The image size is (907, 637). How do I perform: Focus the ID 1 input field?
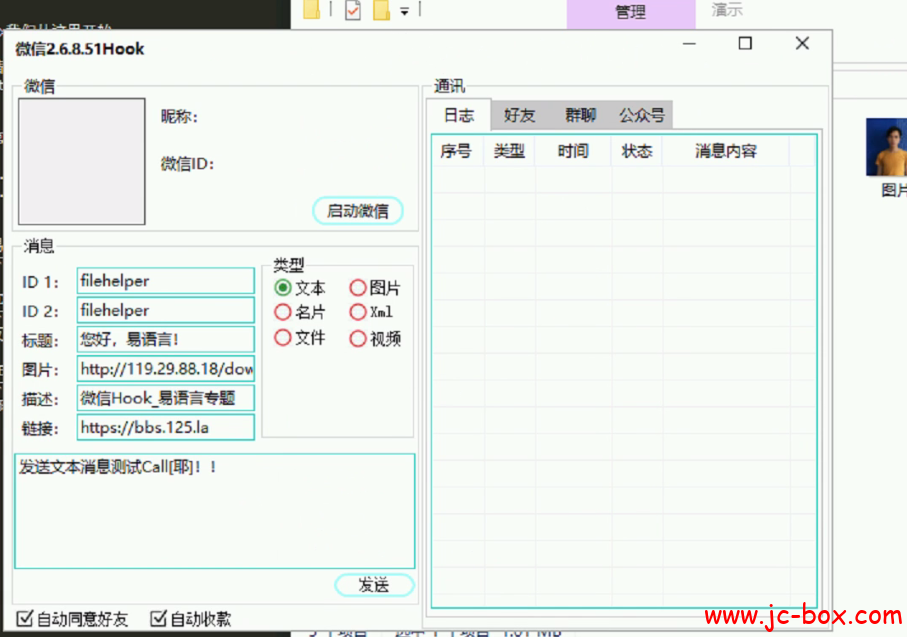pyautogui.click(x=165, y=281)
